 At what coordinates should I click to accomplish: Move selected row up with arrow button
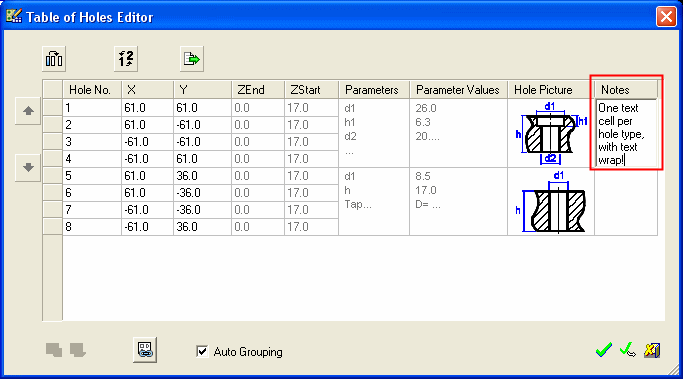click(x=28, y=111)
